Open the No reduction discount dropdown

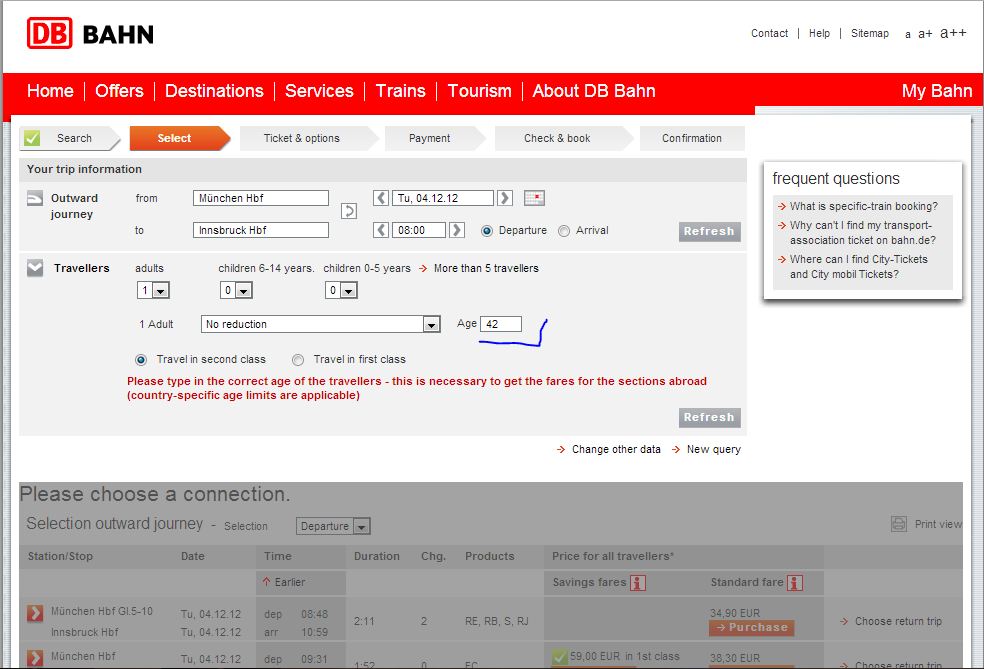click(320, 324)
